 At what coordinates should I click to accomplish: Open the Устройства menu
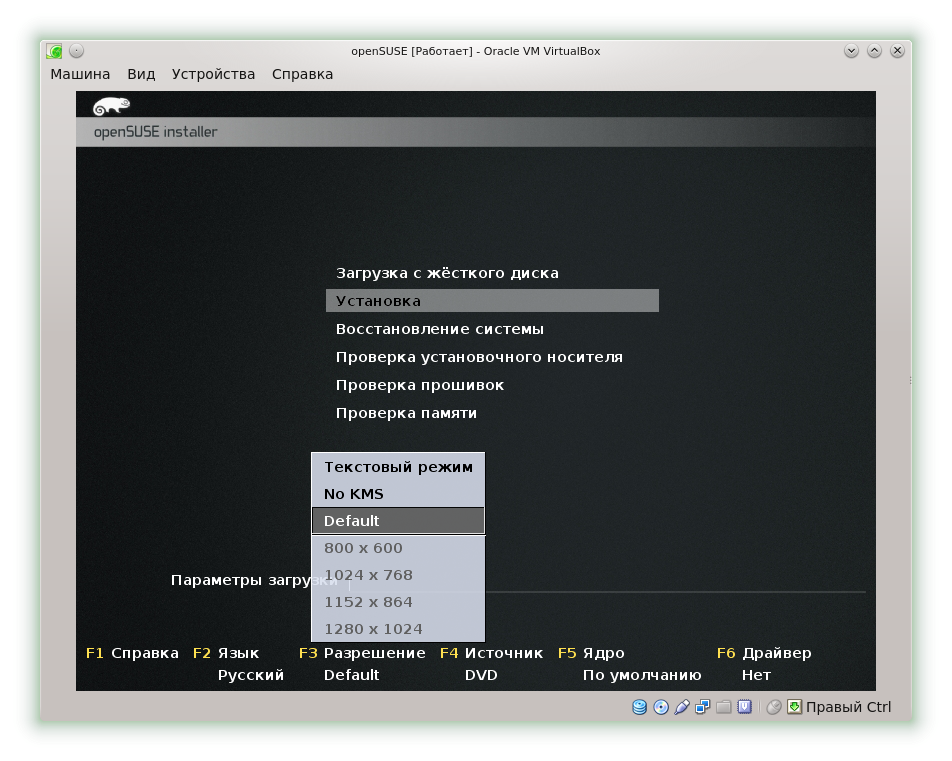click(213, 74)
